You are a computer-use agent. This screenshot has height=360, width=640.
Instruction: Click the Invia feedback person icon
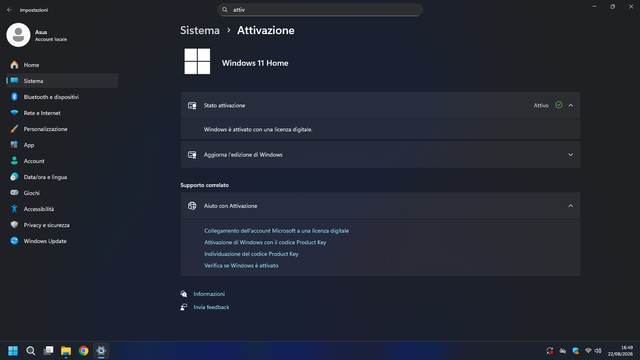coord(184,307)
